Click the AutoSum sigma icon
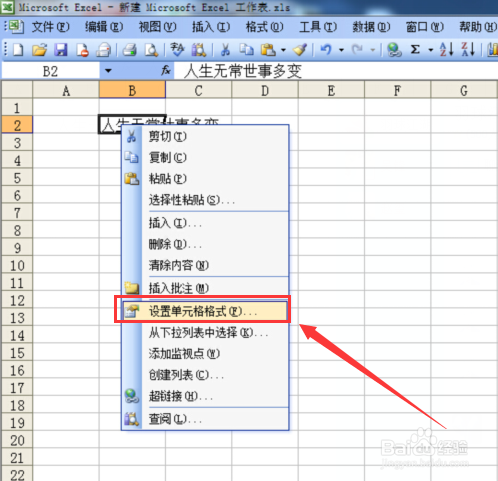Screen dimensions: 498x481 tap(415, 50)
